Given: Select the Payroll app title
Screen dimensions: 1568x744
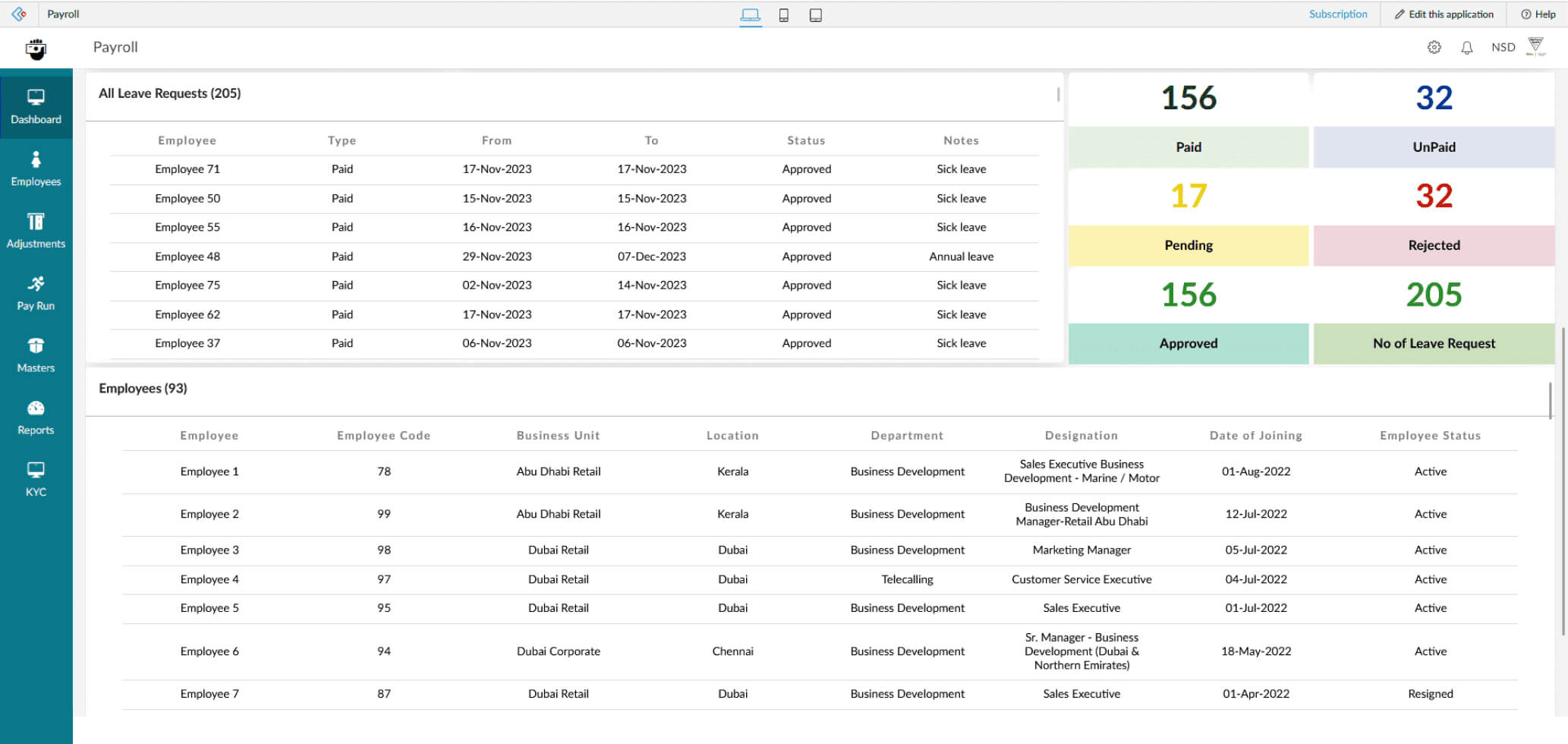Looking at the screenshot, I should click(x=115, y=46).
